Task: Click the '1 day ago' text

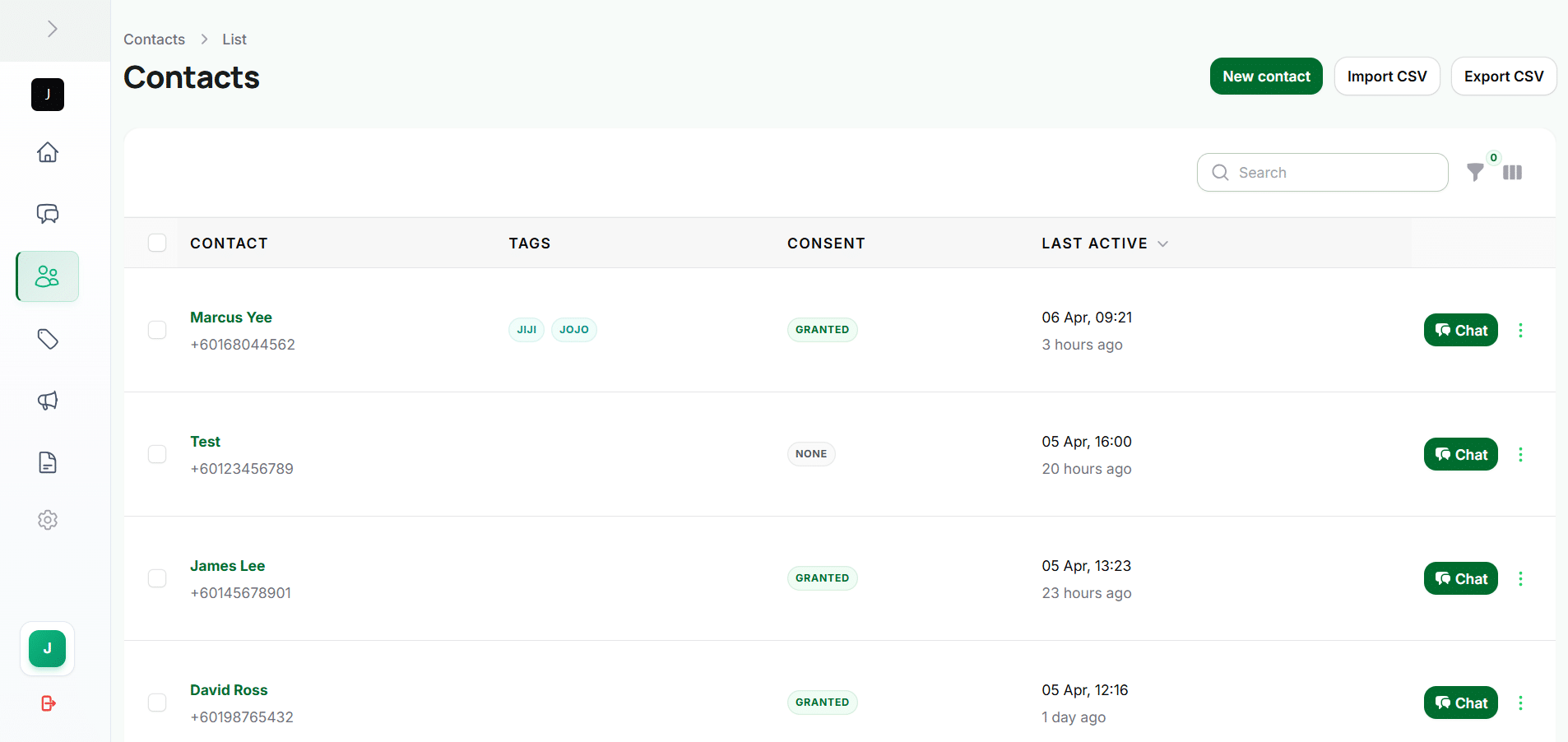Action: click(1074, 717)
